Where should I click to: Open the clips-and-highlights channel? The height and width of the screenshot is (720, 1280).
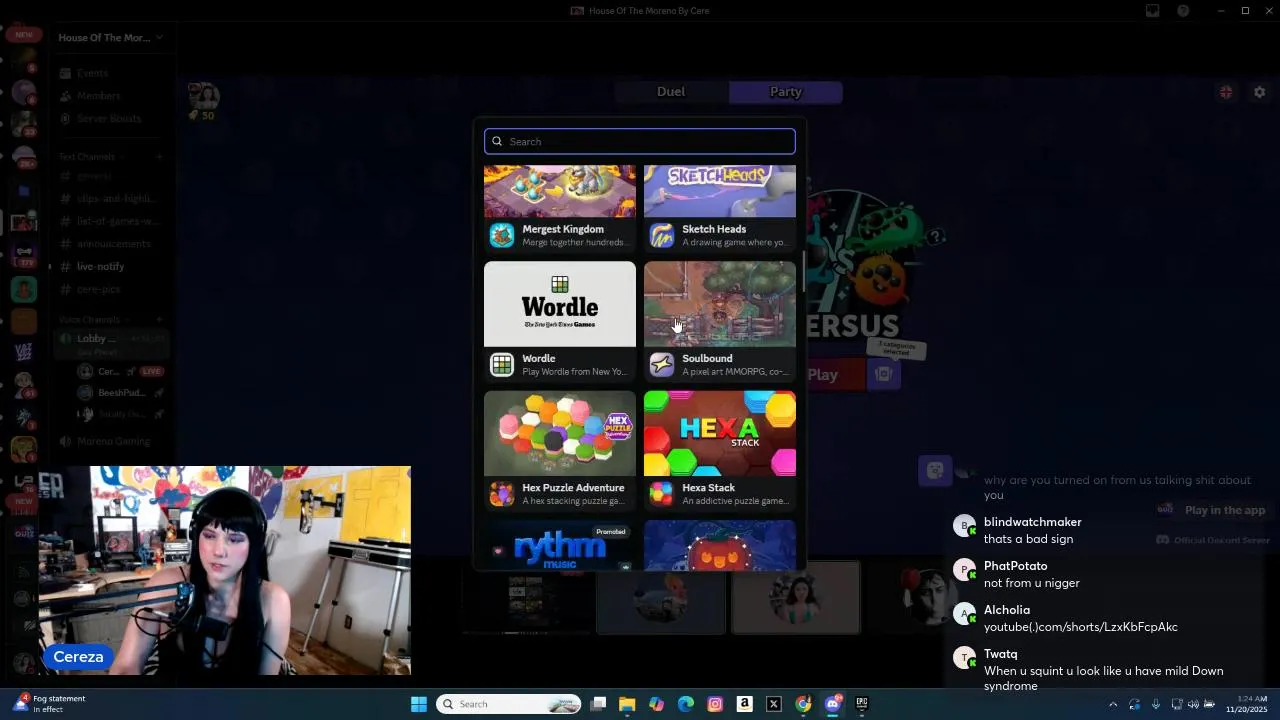click(117, 199)
